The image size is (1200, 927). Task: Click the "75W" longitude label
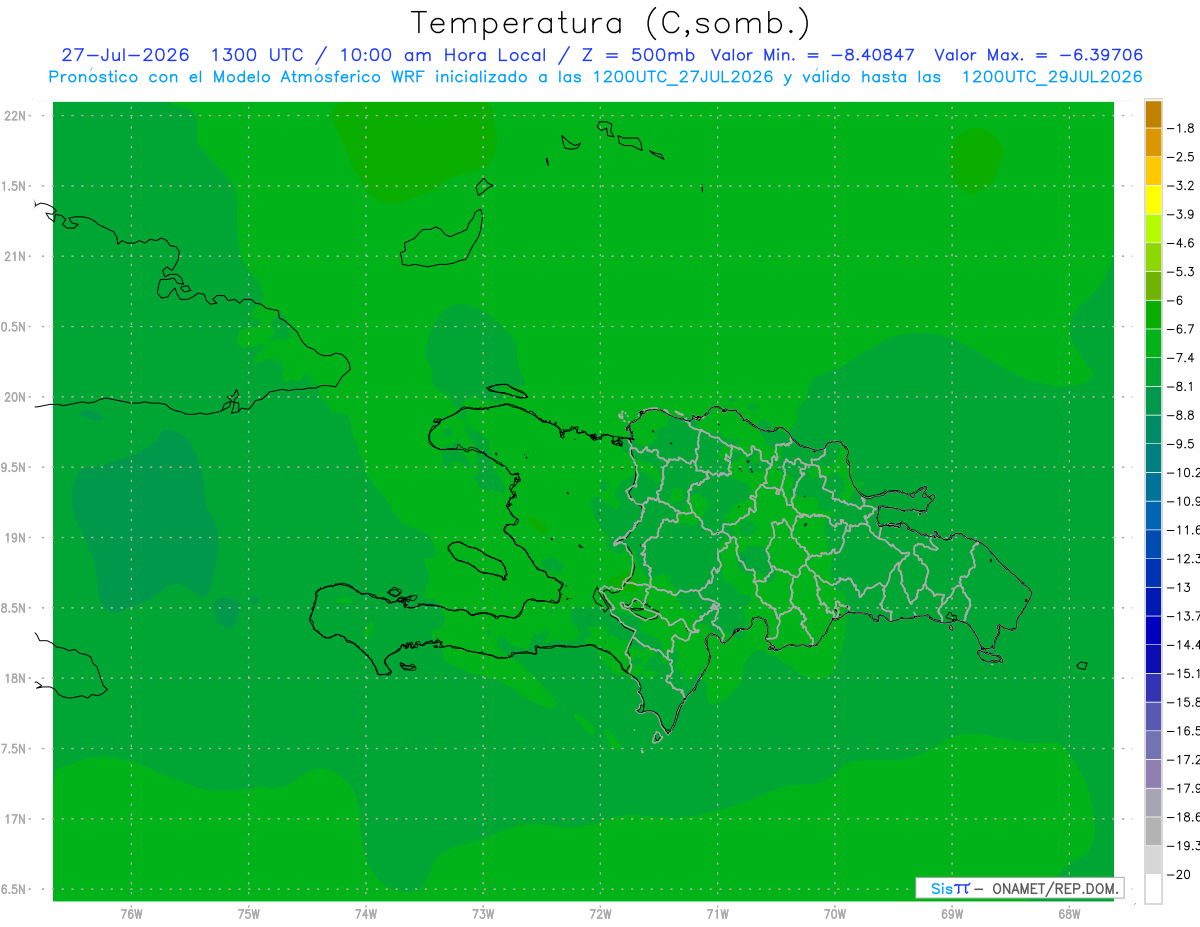249,914
